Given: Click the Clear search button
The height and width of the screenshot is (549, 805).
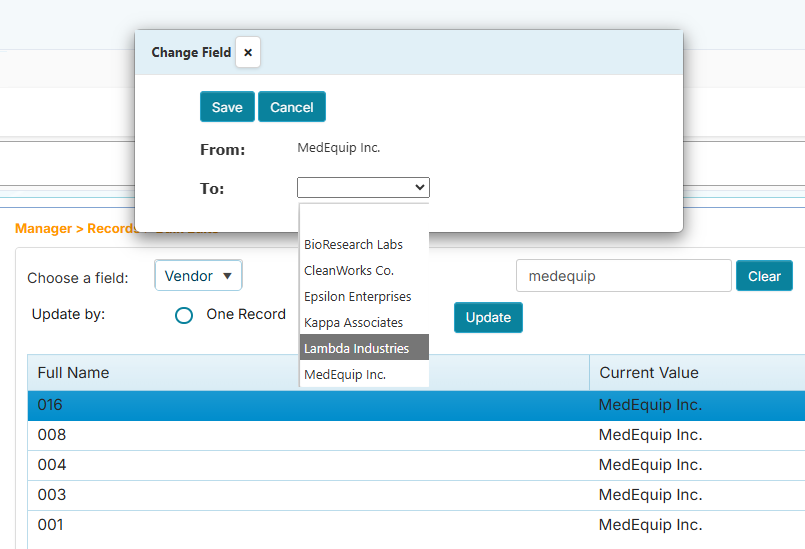Looking at the screenshot, I should pyautogui.click(x=764, y=276).
